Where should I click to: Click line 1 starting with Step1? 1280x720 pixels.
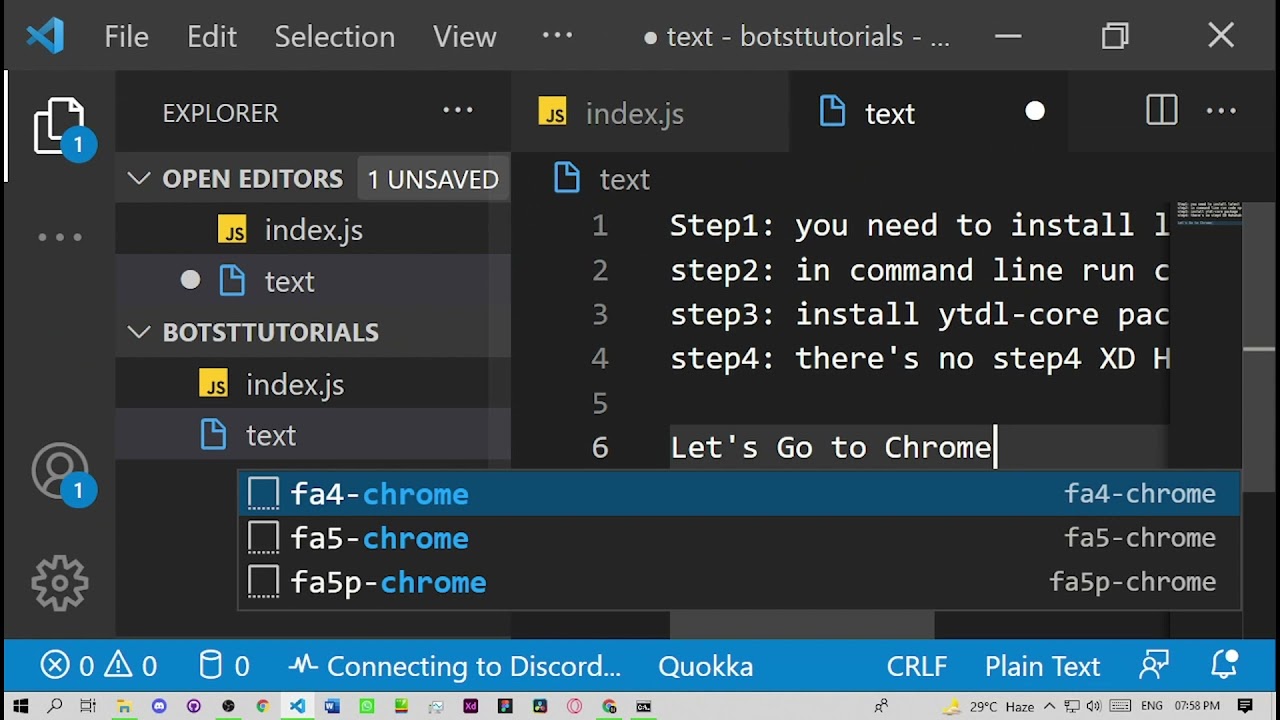(x=919, y=225)
